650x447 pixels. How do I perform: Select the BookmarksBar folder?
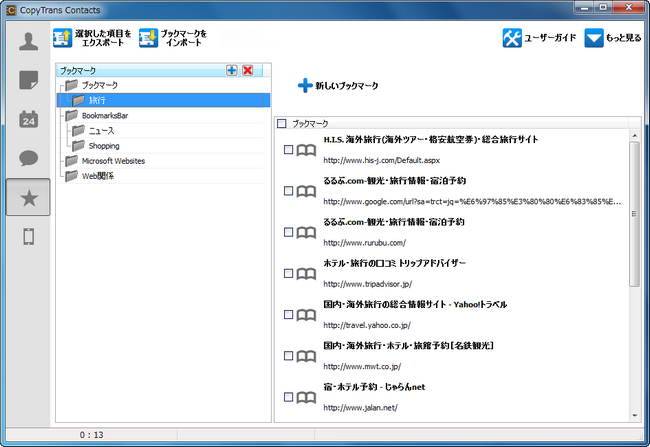pos(105,115)
